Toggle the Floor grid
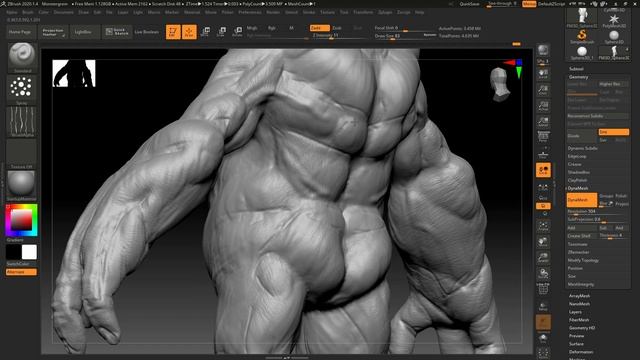Image resolution: width=640 pixels, height=360 pixels. click(543, 154)
